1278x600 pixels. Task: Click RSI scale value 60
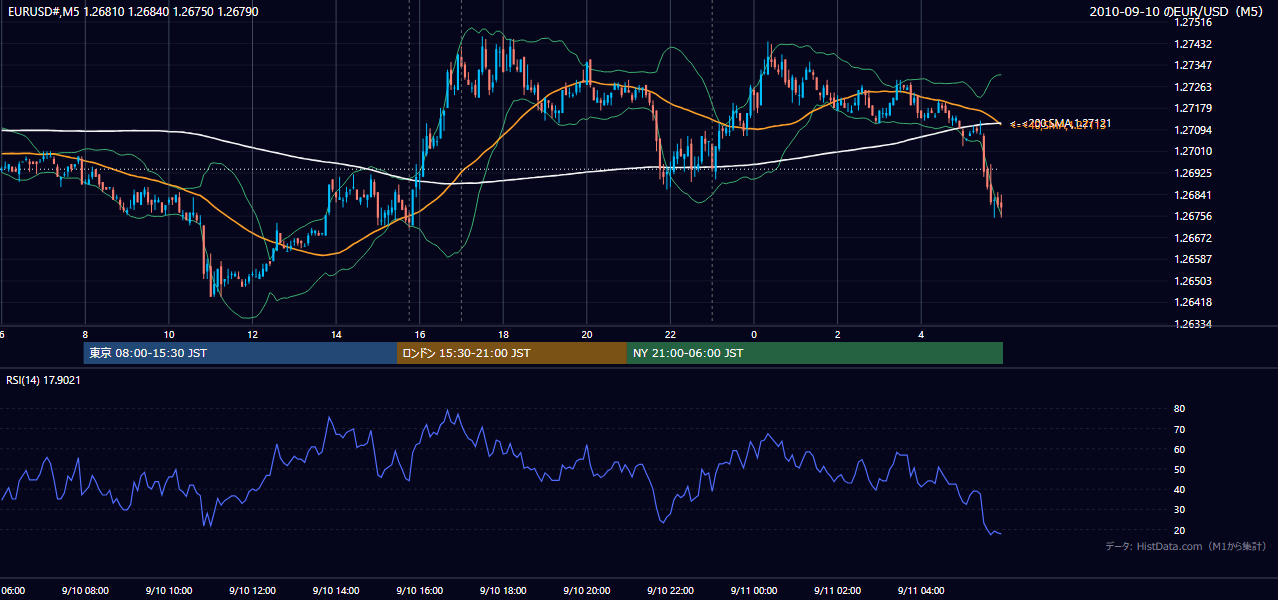(x=1180, y=449)
